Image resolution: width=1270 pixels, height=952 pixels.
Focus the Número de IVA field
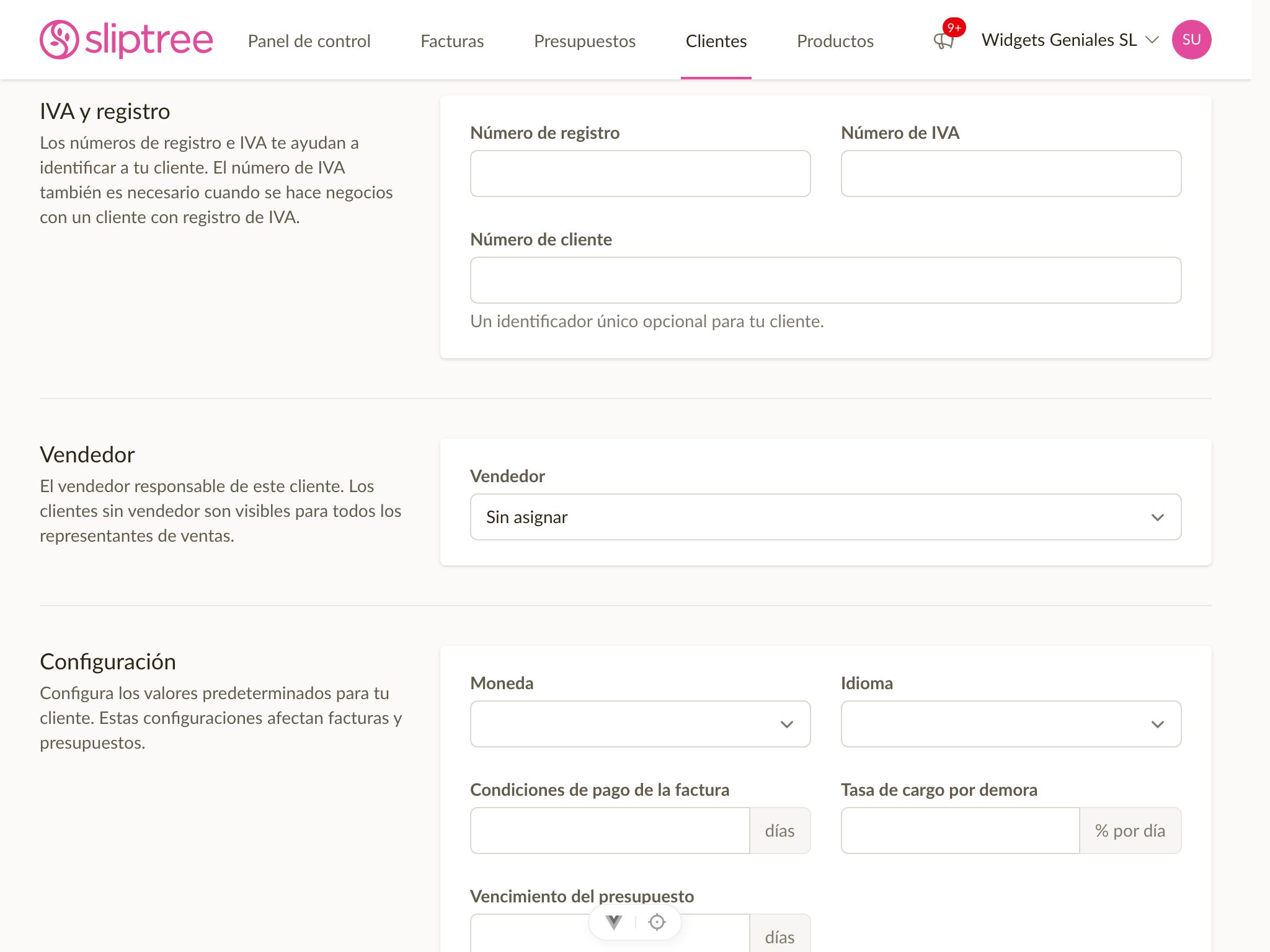[x=1011, y=174]
